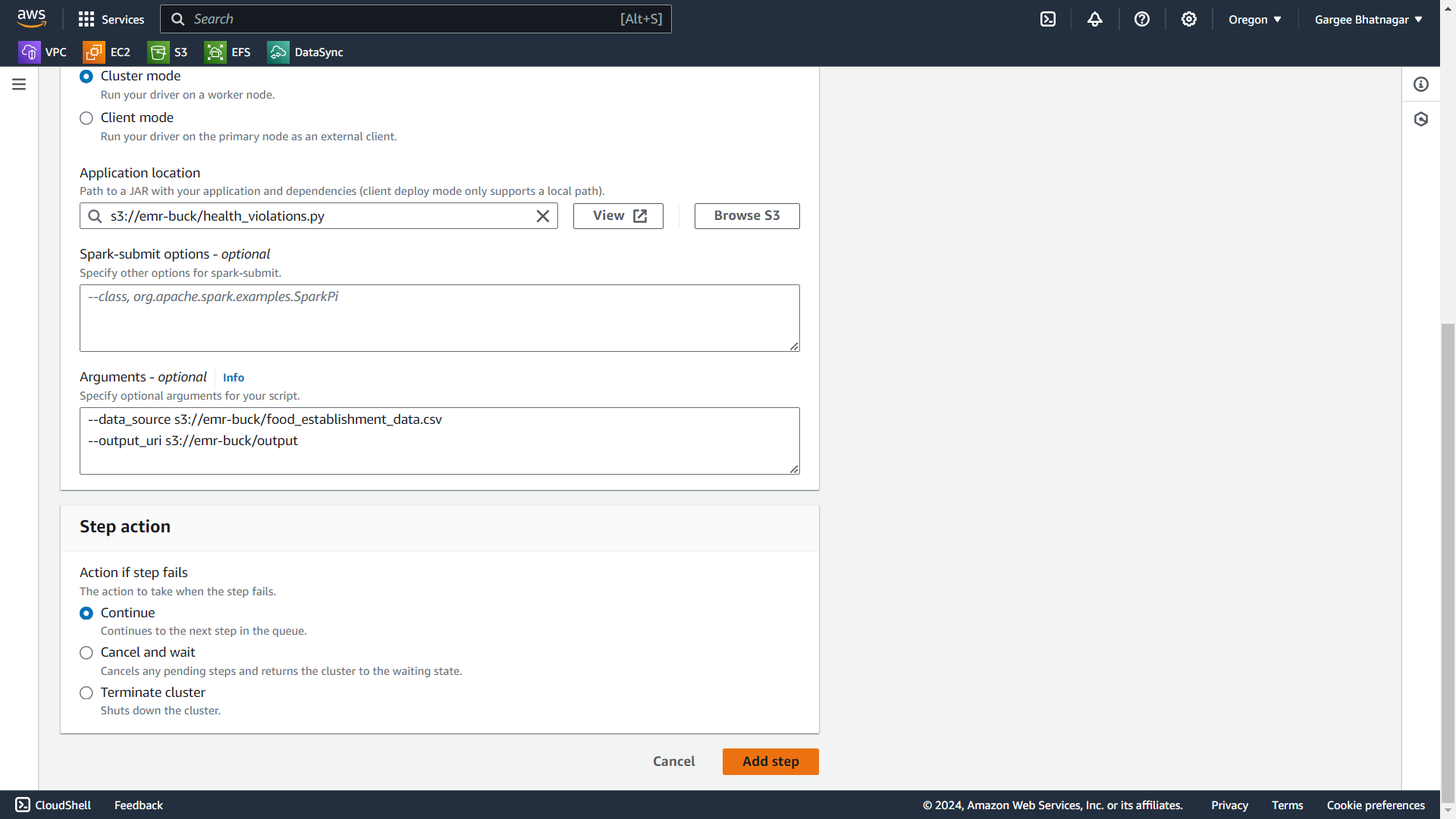The width and height of the screenshot is (1456, 819).
Task: Choose Terminate cluster on step failure
Action: coord(86,693)
